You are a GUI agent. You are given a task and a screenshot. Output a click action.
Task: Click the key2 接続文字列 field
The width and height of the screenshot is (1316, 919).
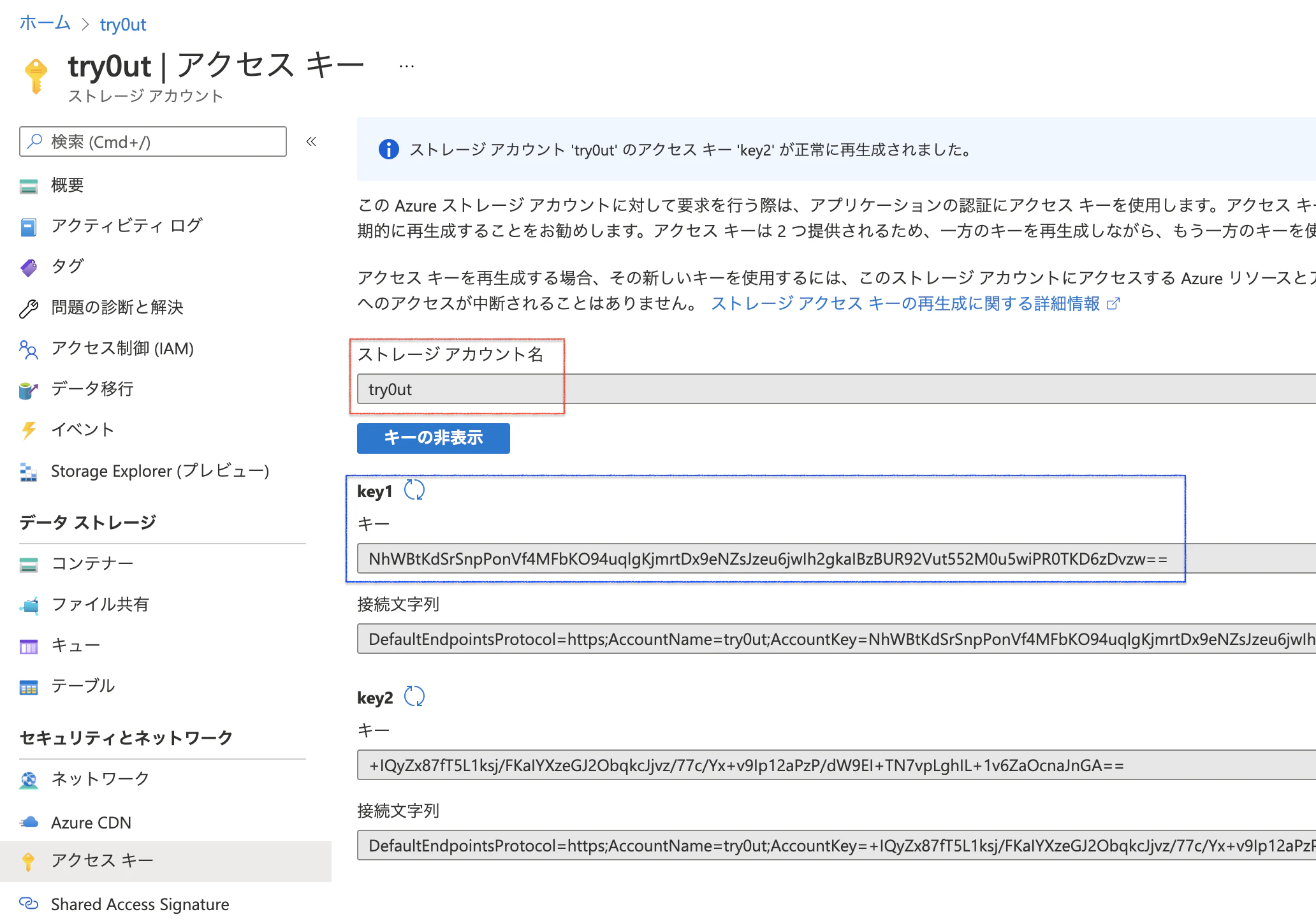coord(837,845)
